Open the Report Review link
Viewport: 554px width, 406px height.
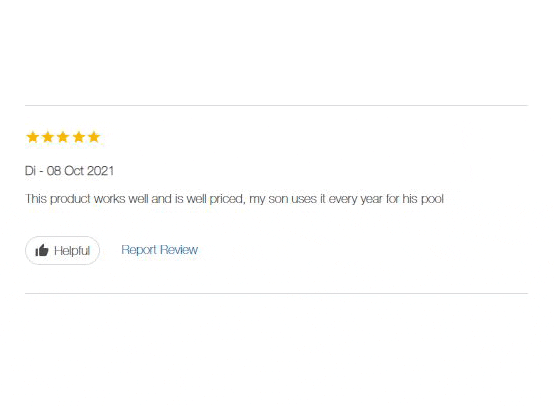coord(159,250)
